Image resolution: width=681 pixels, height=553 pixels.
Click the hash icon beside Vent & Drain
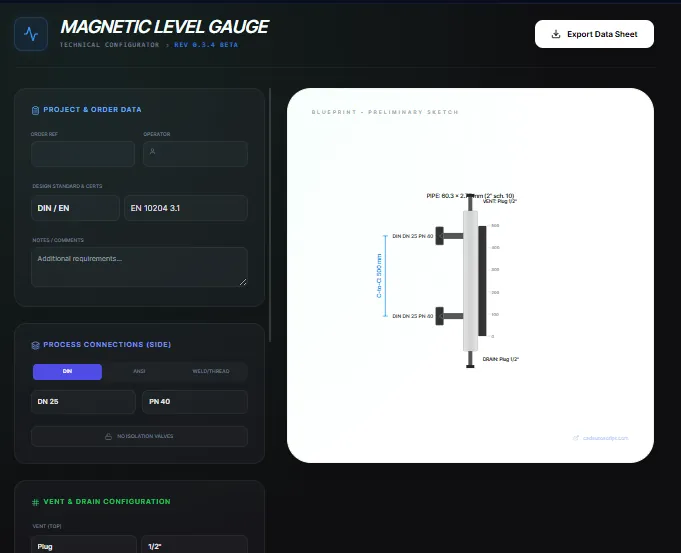tap(35, 502)
